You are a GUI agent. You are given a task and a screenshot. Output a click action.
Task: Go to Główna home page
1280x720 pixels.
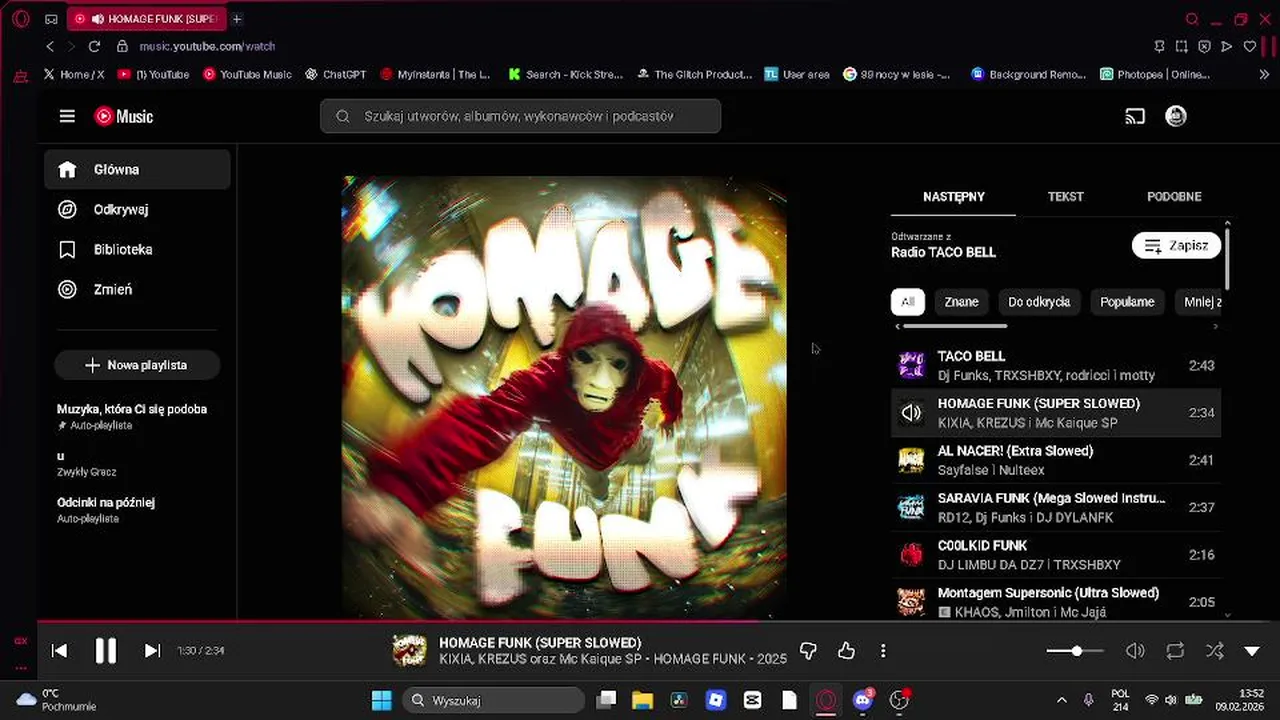click(137, 169)
